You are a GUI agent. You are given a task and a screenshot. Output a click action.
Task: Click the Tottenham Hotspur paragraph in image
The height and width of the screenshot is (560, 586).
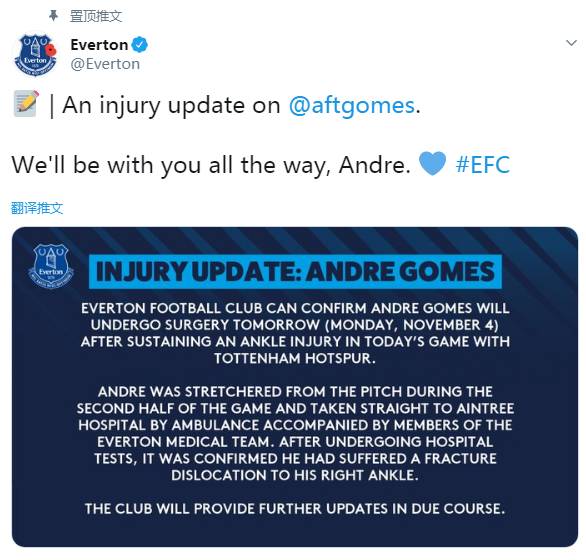(295, 333)
